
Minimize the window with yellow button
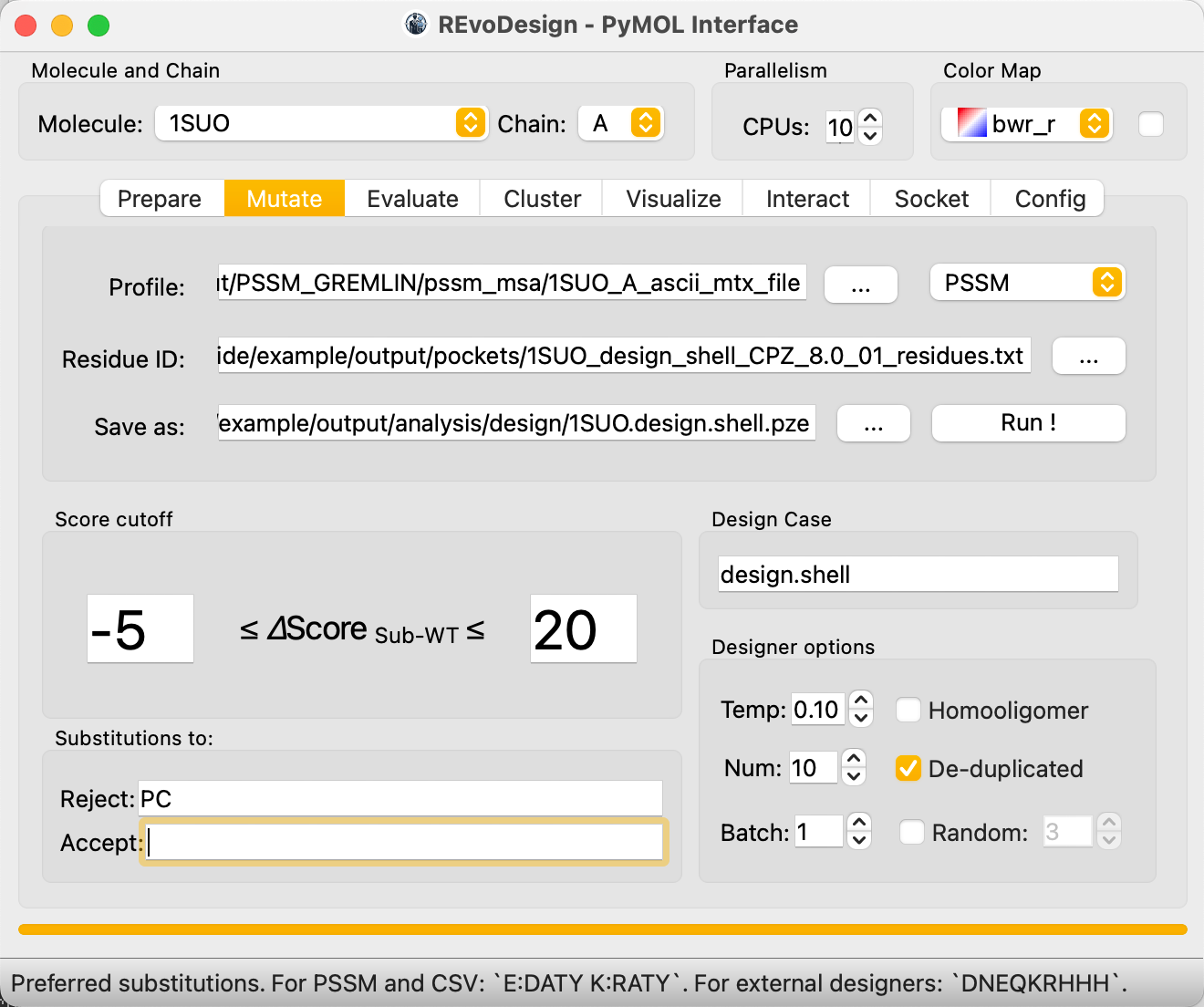click(x=62, y=26)
